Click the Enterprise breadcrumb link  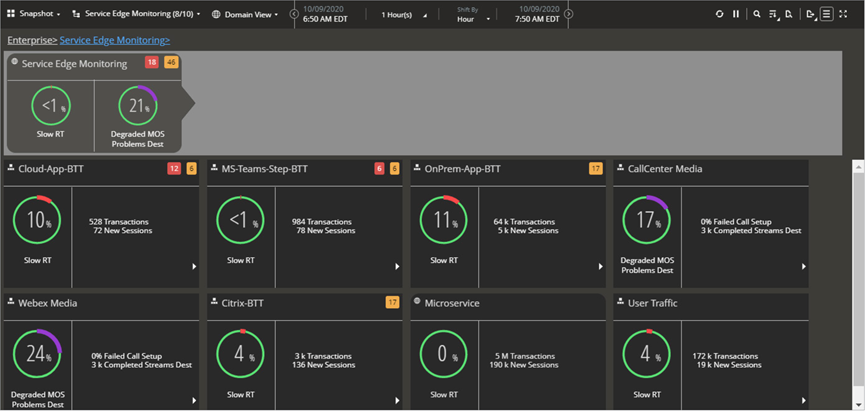point(30,40)
